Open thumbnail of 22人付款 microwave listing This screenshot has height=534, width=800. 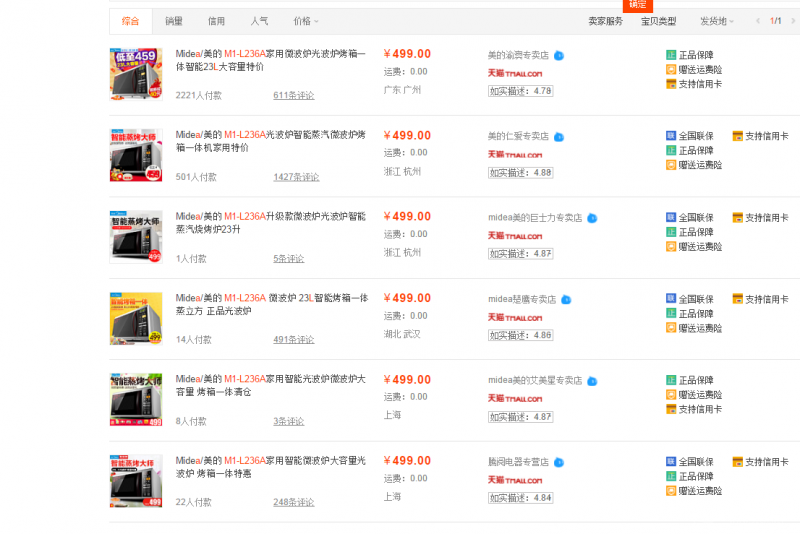pos(136,481)
